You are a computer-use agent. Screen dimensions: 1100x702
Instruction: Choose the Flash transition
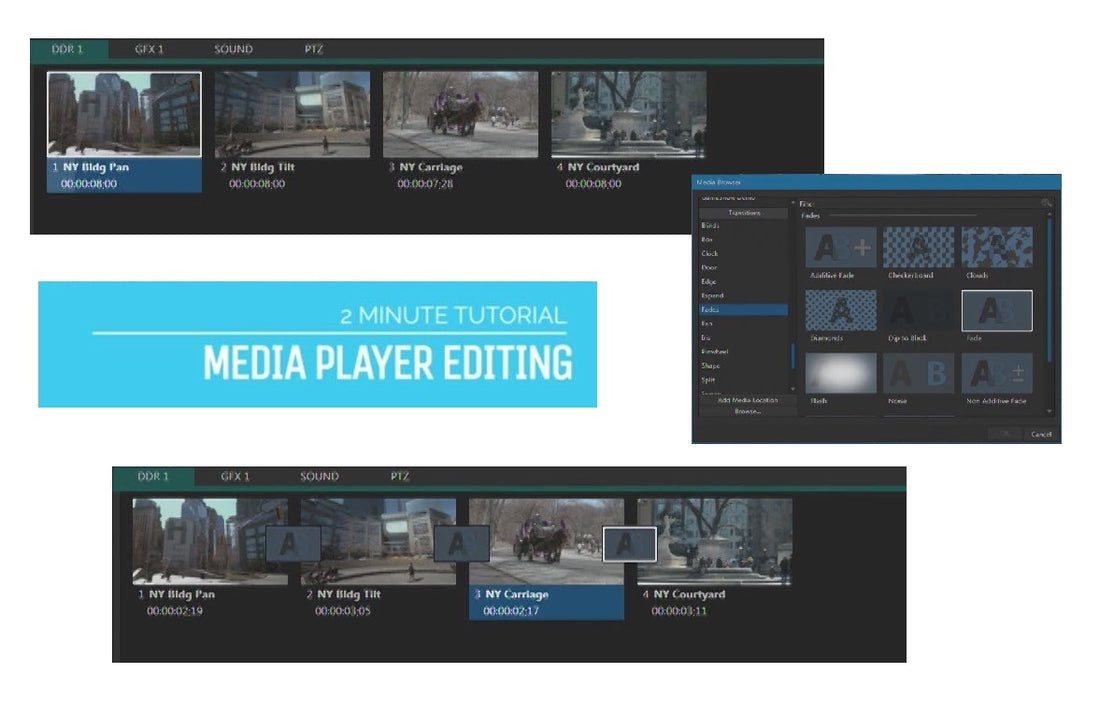click(840, 374)
